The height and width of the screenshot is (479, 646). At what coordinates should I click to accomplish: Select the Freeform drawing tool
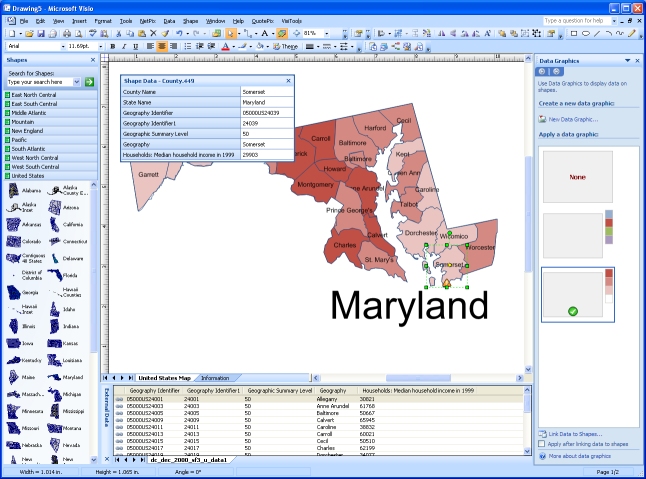click(620, 34)
